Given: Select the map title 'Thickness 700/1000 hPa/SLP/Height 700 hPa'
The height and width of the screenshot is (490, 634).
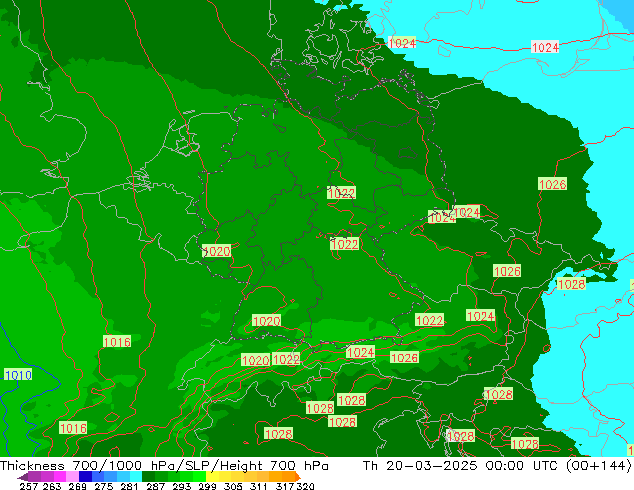Looking at the screenshot, I should pyautogui.click(x=164, y=466).
